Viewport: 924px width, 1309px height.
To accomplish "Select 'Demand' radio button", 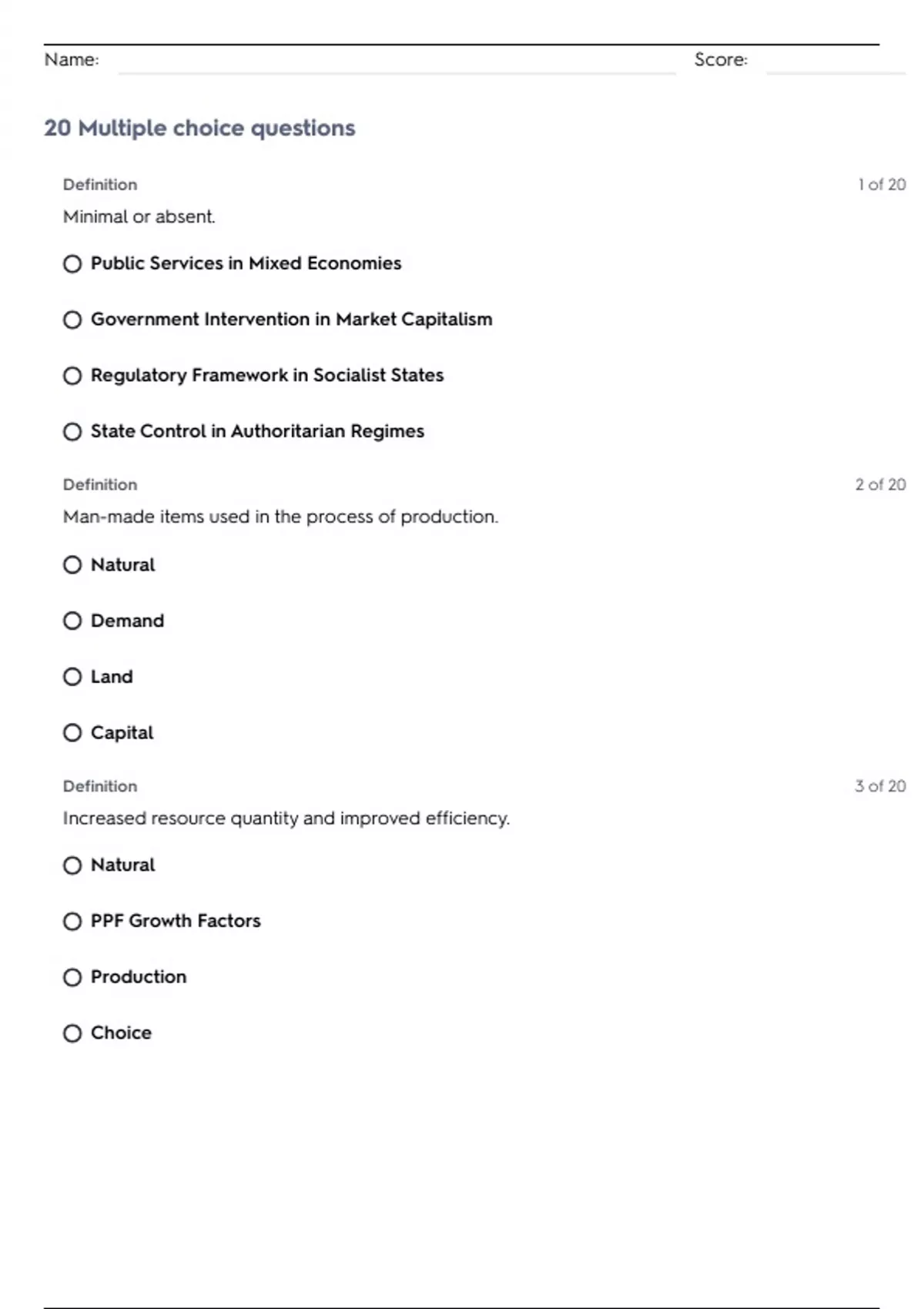I will [72, 621].
